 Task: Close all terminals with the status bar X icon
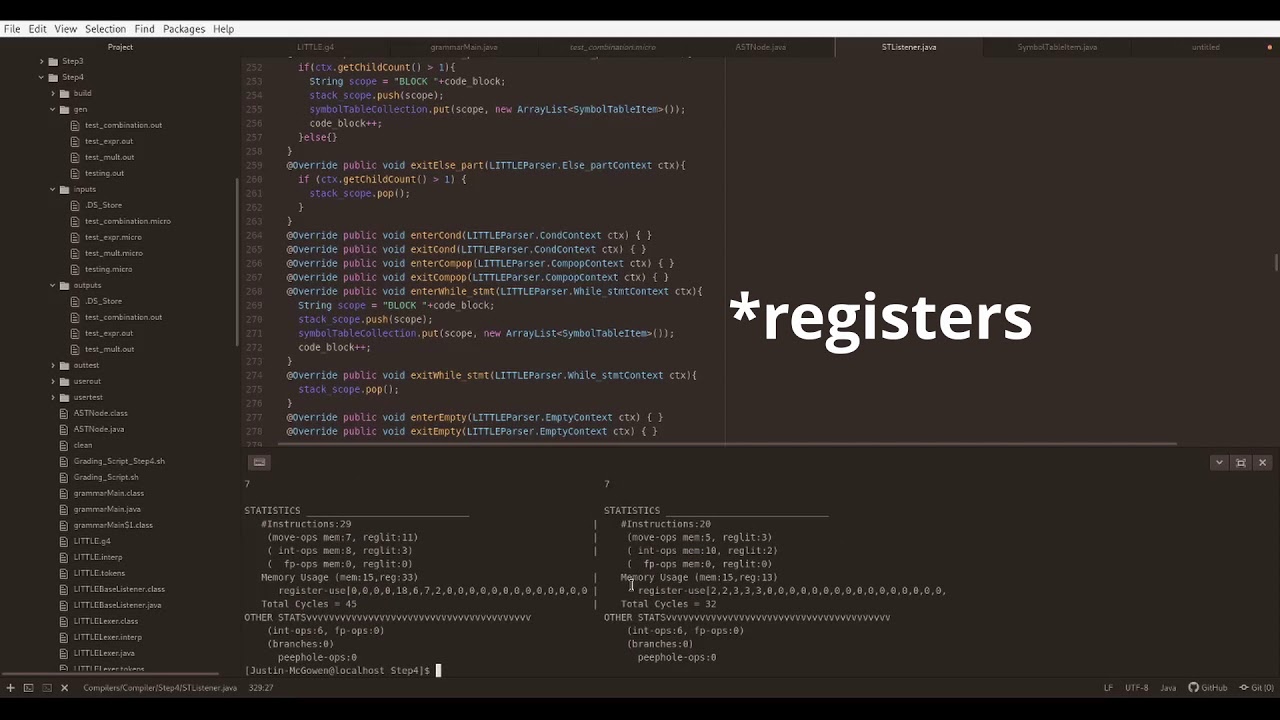(x=64, y=688)
